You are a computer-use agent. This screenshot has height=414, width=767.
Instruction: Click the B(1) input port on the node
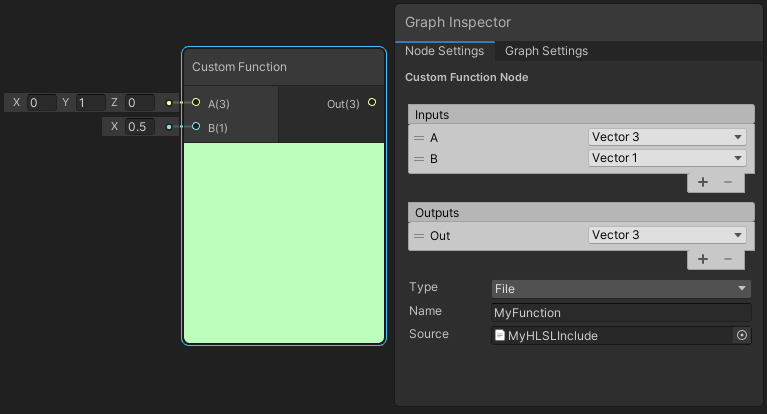tap(196, 127)
